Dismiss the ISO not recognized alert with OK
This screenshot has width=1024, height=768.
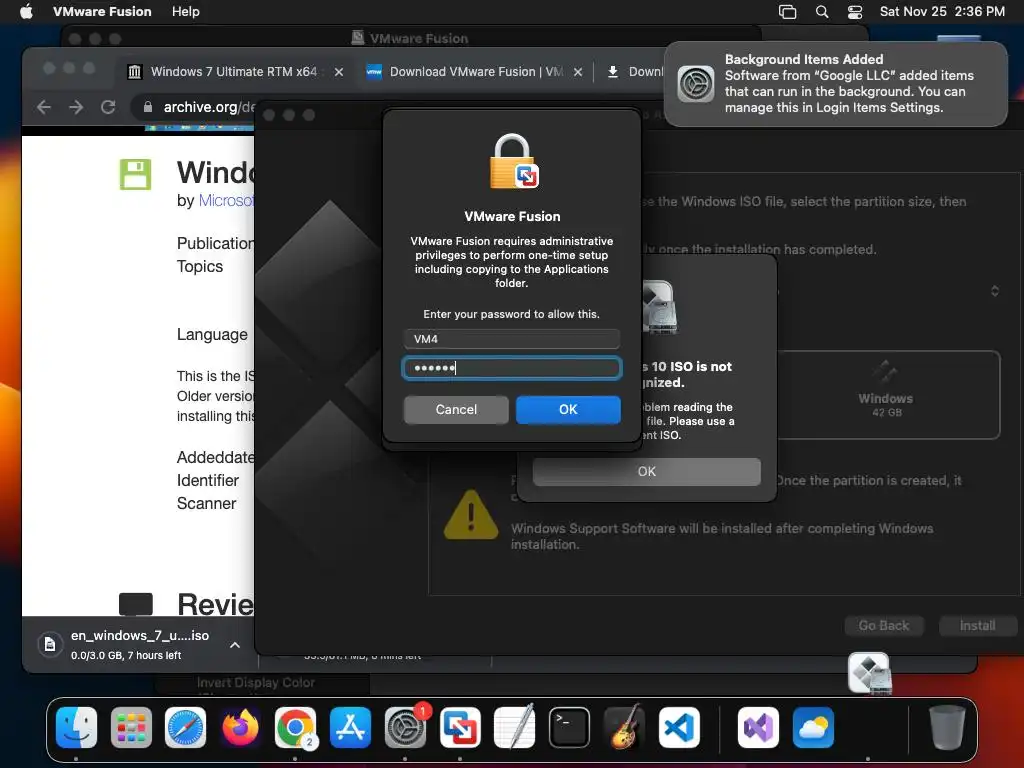pos(647,472)
